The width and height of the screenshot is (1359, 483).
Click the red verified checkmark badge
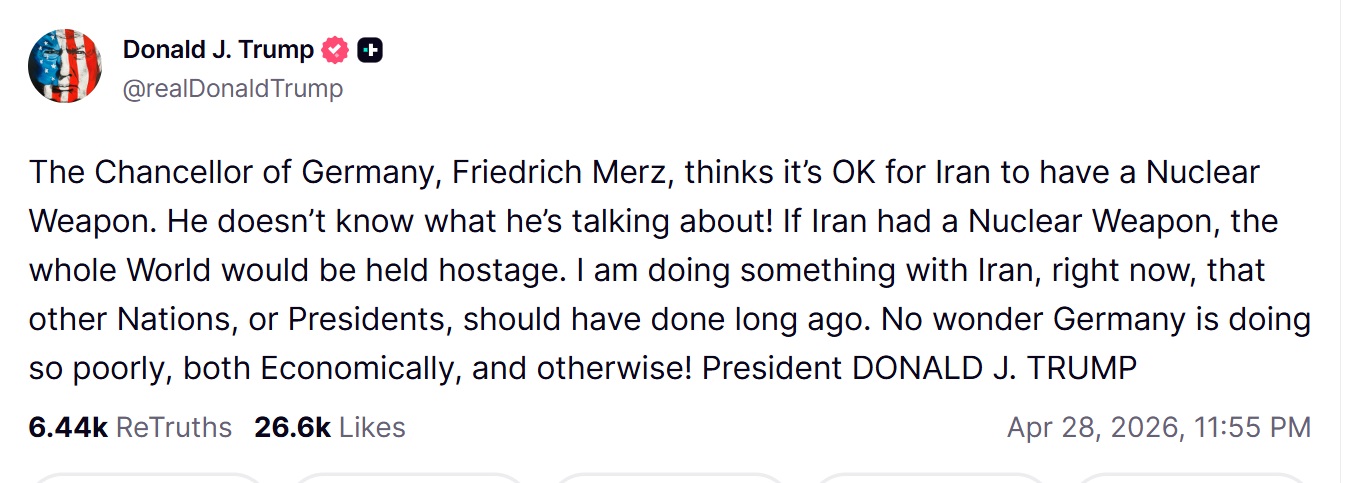pyautogui.click(x=336, y=49)
